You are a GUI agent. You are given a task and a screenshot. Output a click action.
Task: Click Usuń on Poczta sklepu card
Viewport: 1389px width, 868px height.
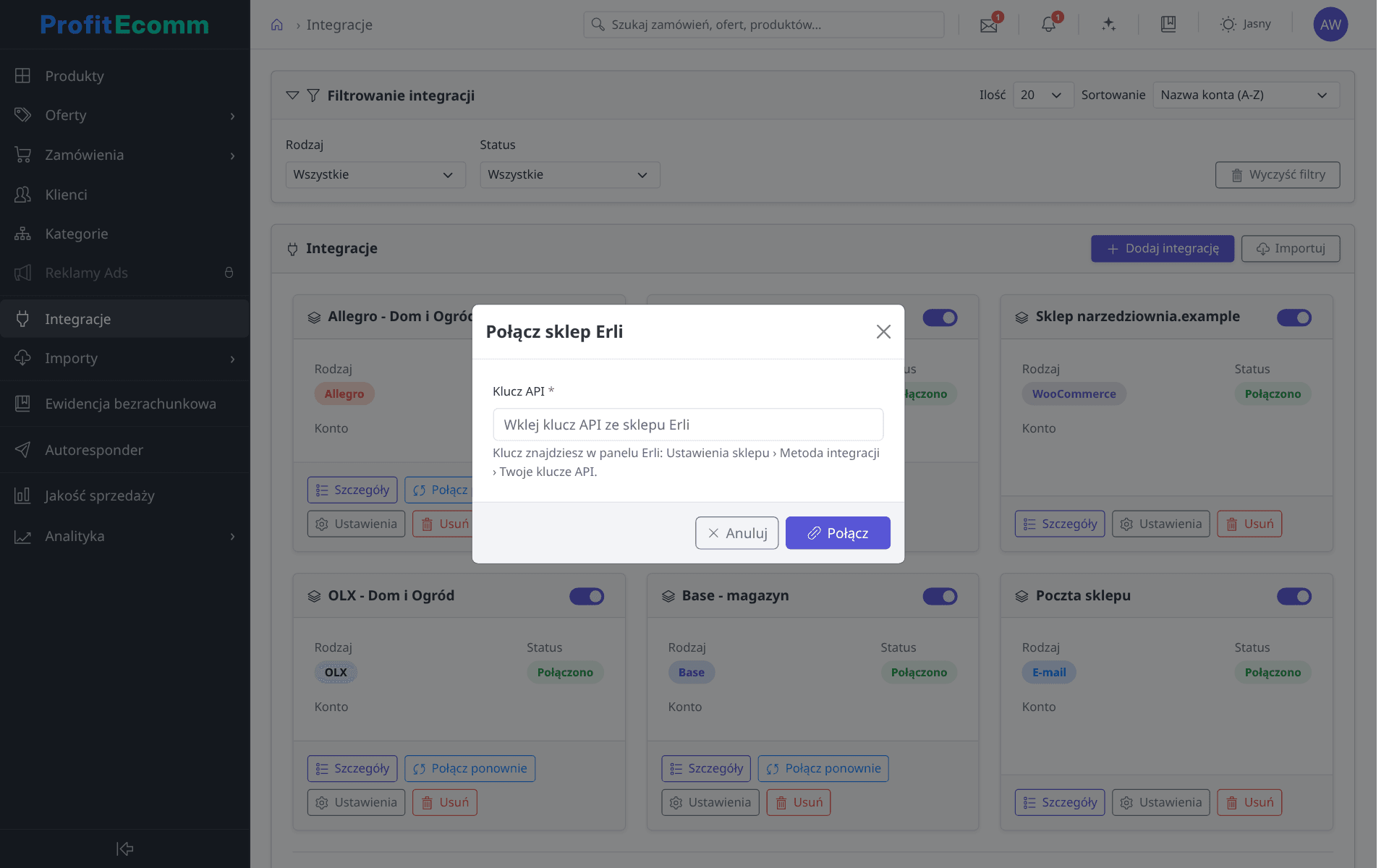1249,803
